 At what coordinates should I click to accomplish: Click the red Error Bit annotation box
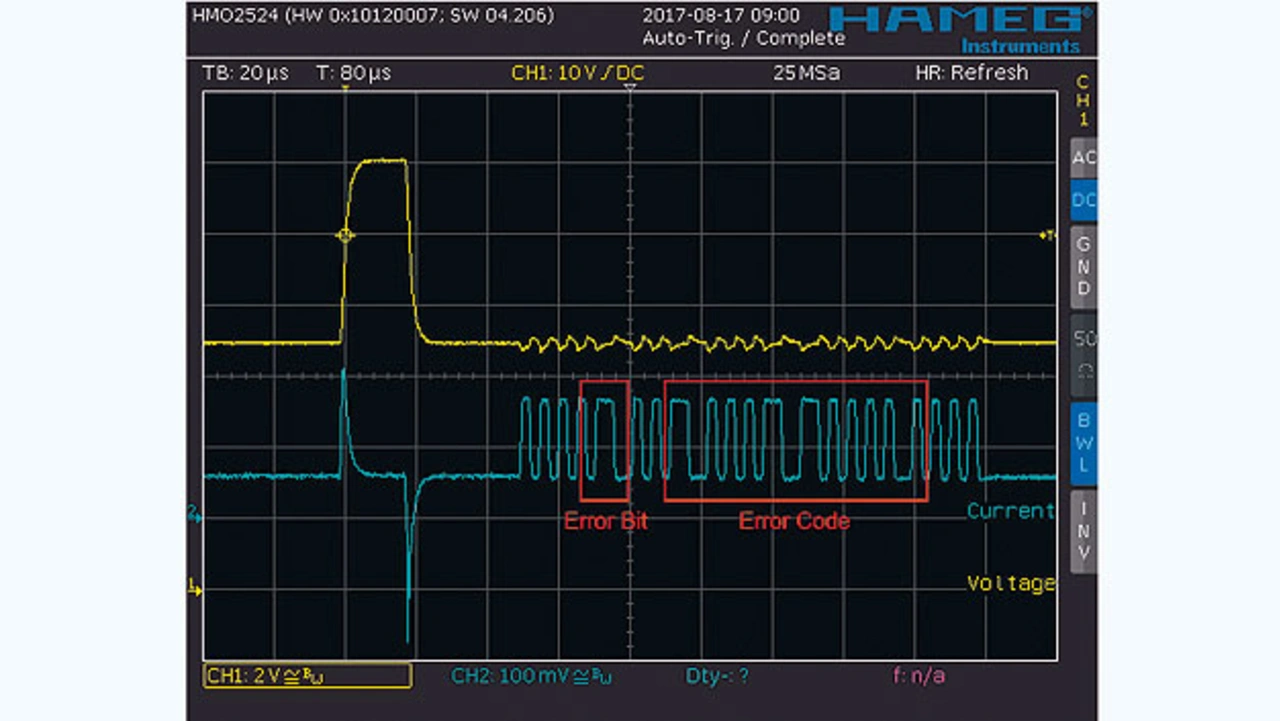tap(604, 440)
